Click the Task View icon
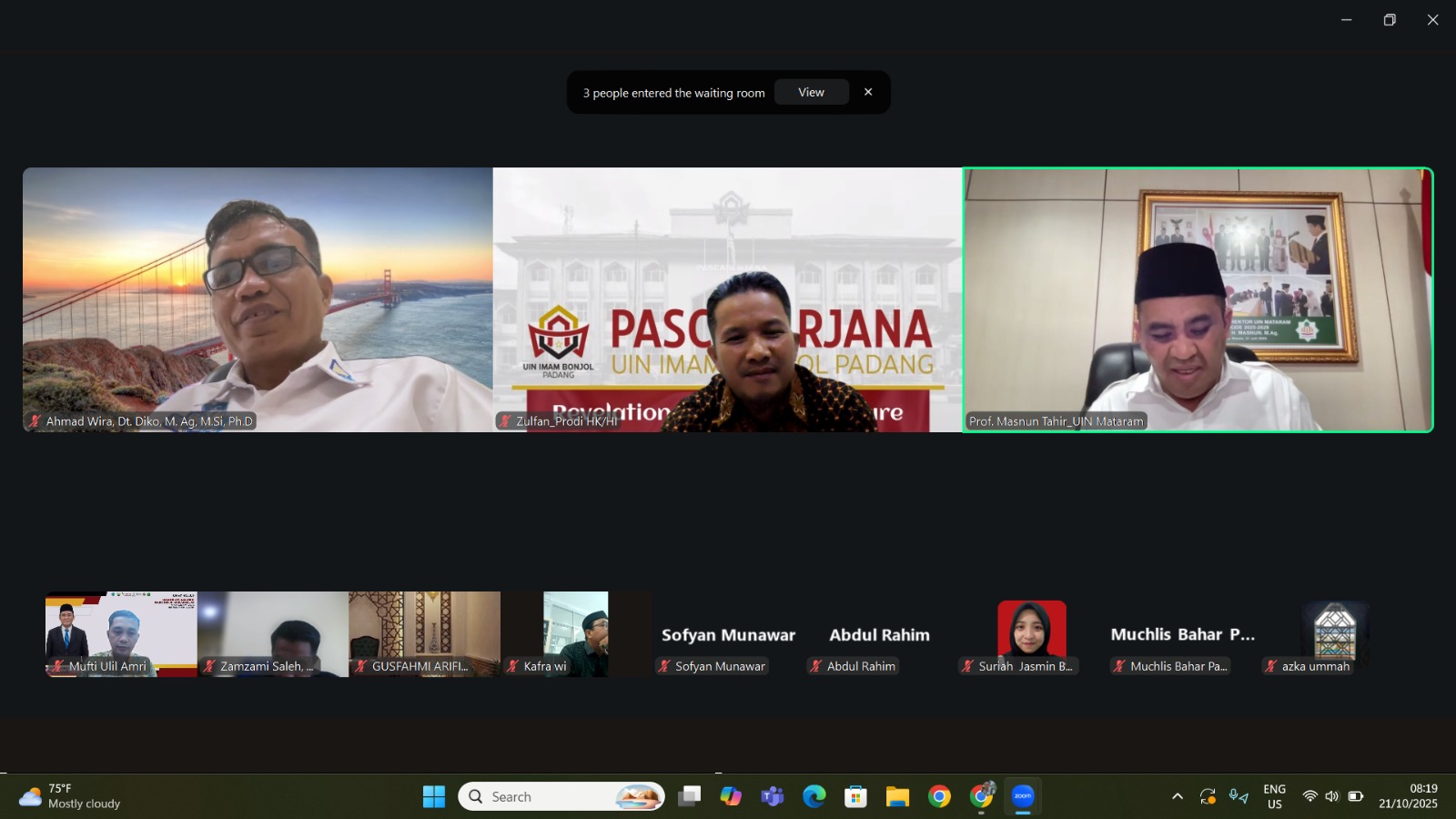Viewport: 1456px width, 819px height. [690, 796]
